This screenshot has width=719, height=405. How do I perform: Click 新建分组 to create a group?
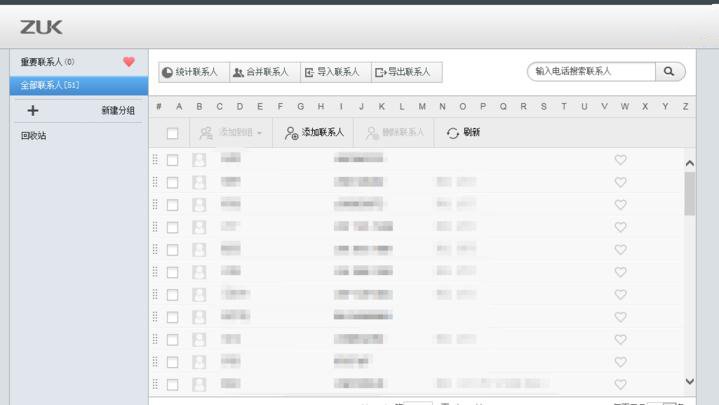118,111
